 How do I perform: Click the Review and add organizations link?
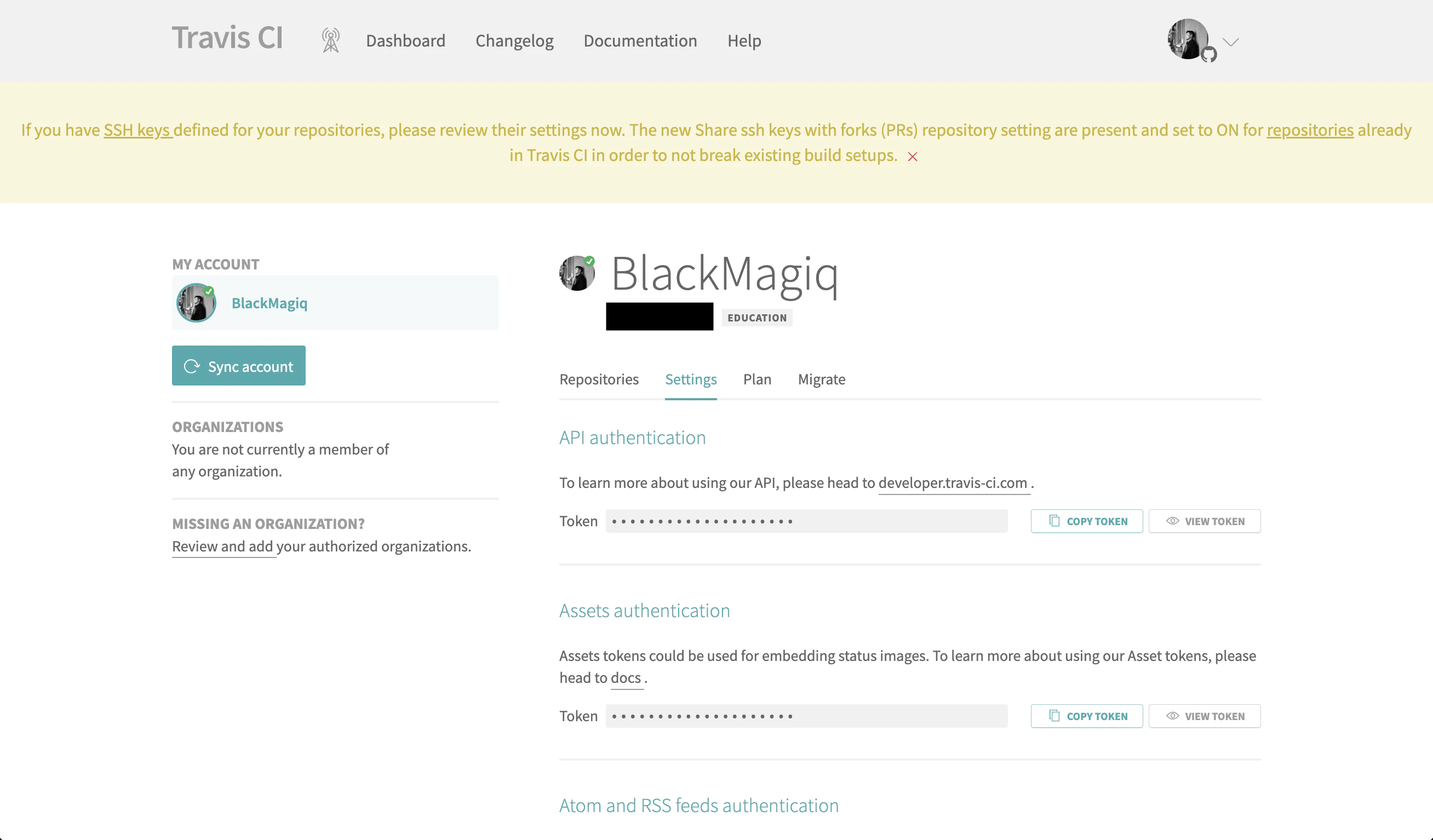pos(223,546)
